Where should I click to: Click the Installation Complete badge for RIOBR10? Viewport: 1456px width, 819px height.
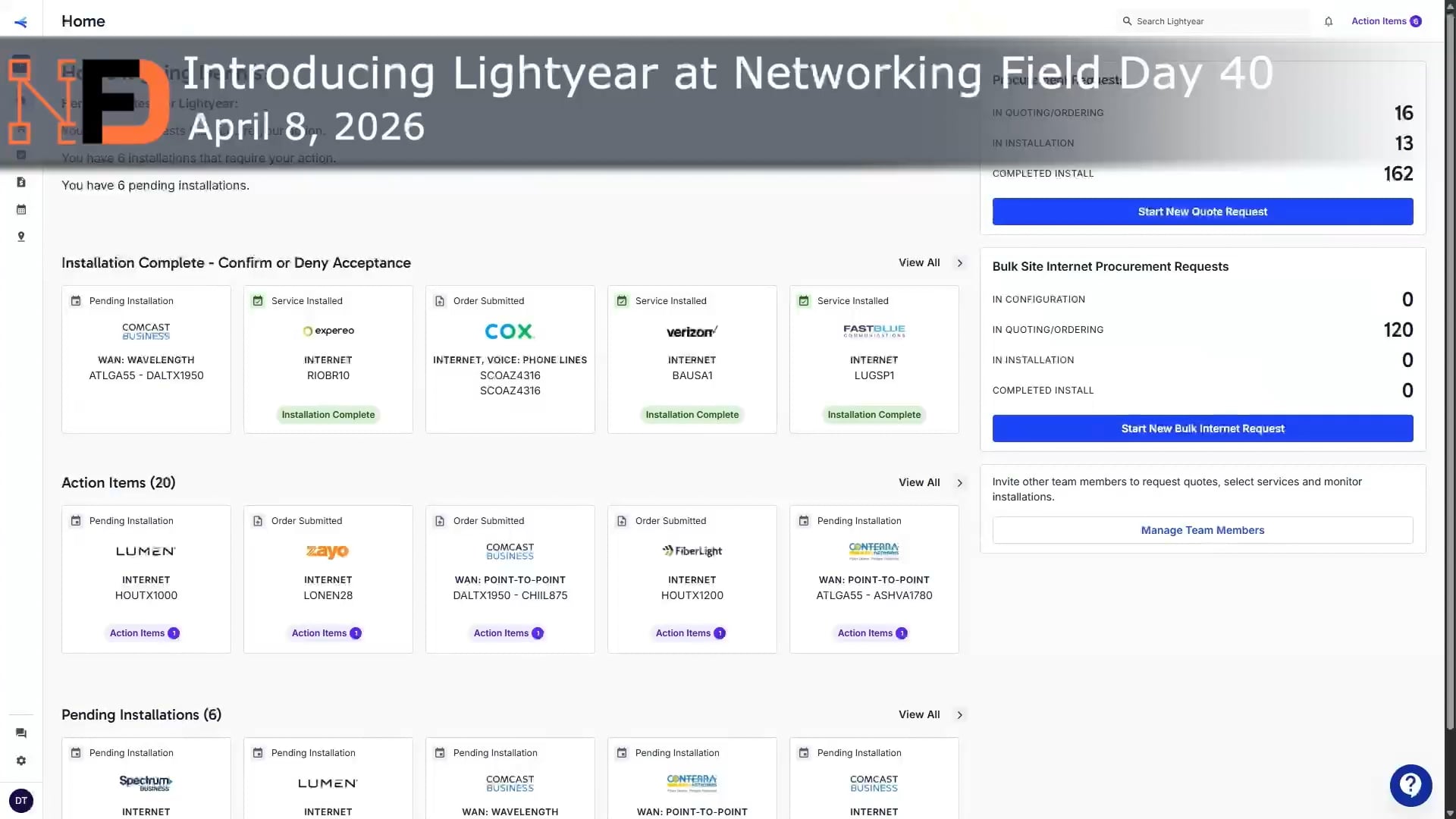(328, 414)
